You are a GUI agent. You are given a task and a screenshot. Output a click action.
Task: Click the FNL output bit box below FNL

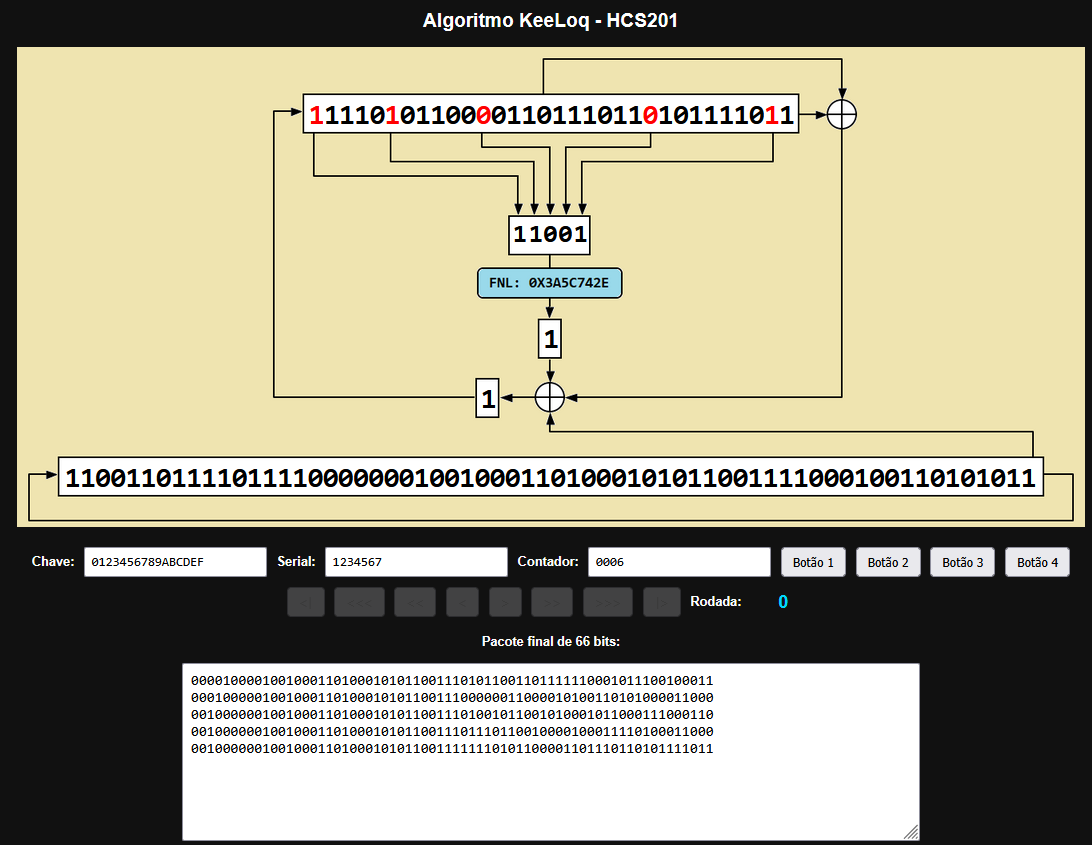pos(549,339)
